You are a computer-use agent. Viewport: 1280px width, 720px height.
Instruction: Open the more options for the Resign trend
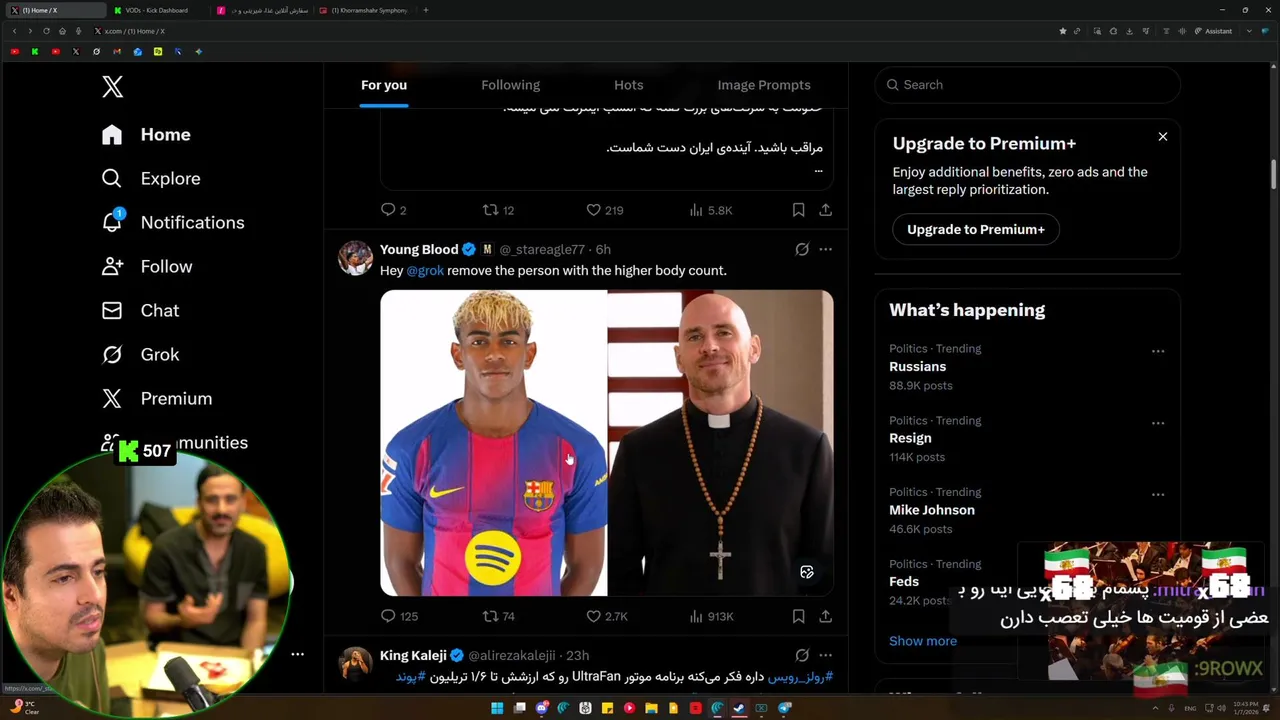click(x=1158, y=423)
